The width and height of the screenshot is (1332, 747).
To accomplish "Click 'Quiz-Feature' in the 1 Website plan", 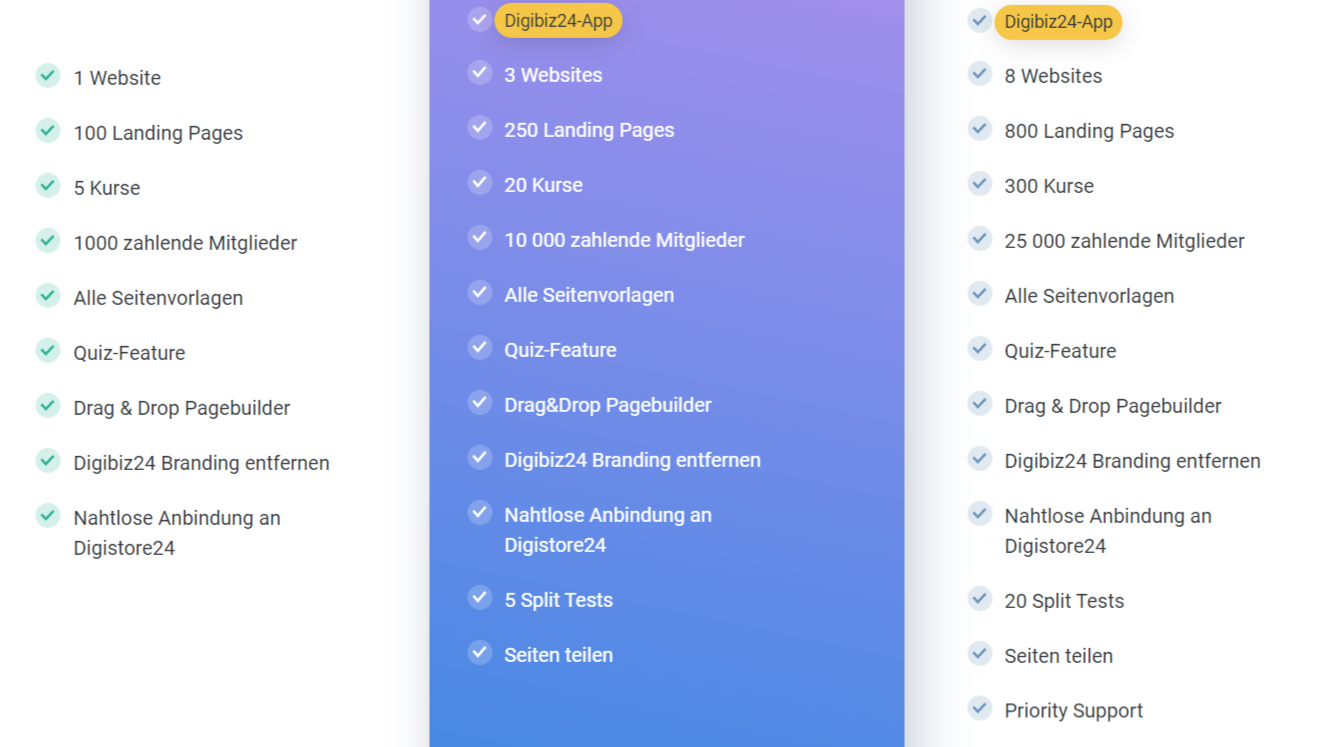I will click(x=129, y=353).
